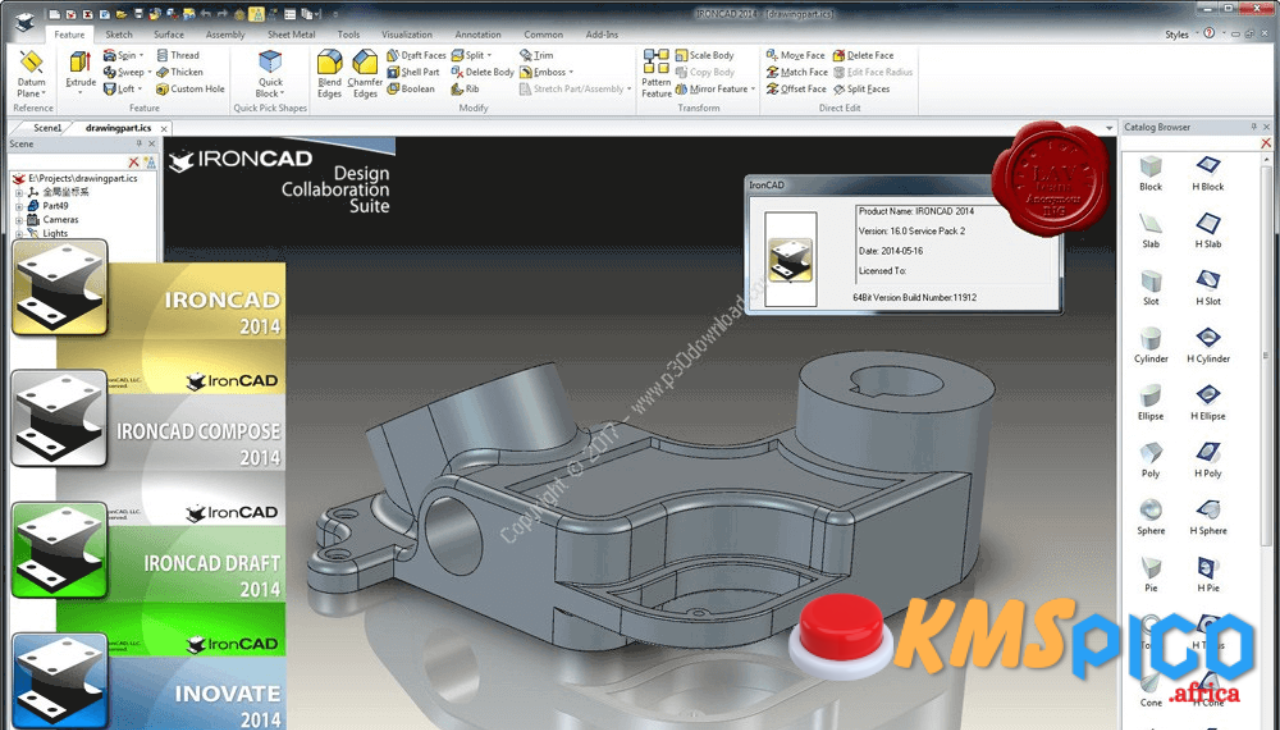Switch to the Visualization ribbon tab
Viewport: 1280px width, 730px height.
(x=407, y=34)
